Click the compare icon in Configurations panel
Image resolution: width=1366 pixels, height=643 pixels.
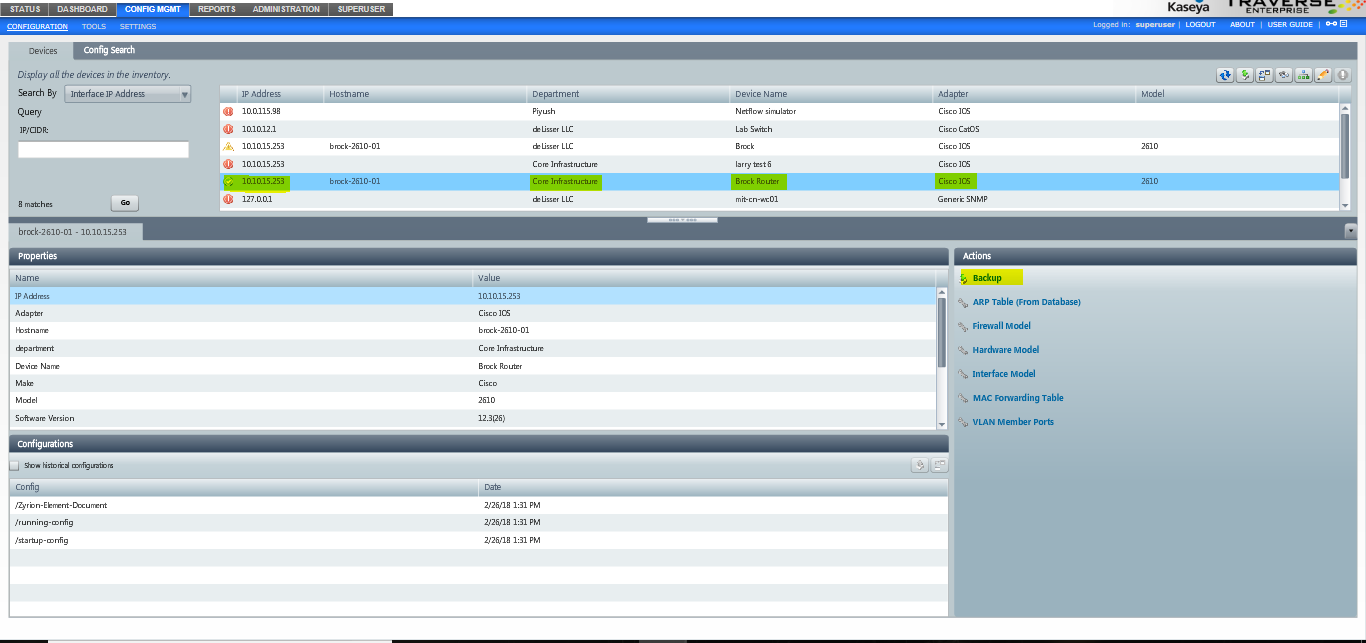click(939, 465)
